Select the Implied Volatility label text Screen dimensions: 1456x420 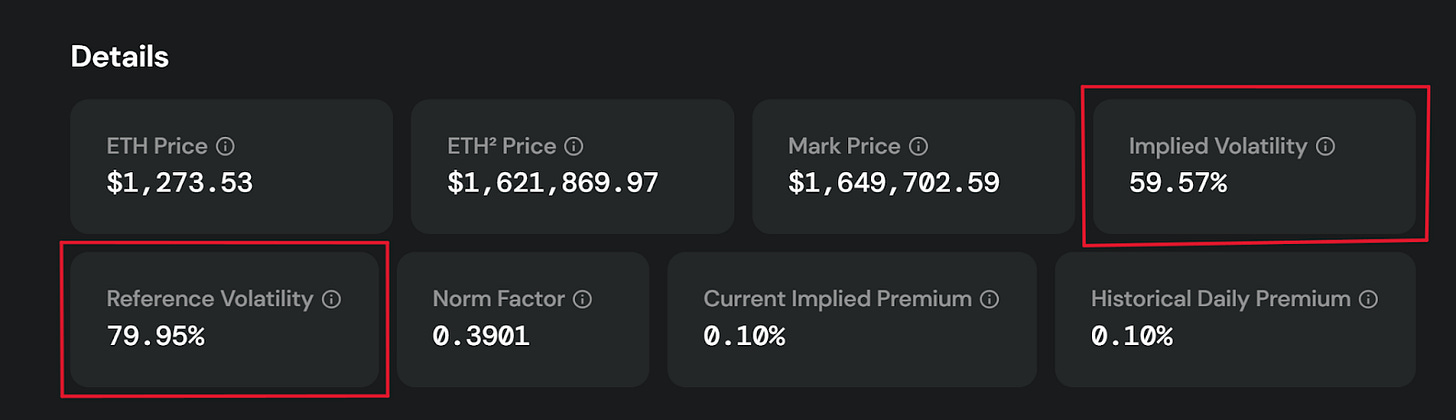(1218, 147)
